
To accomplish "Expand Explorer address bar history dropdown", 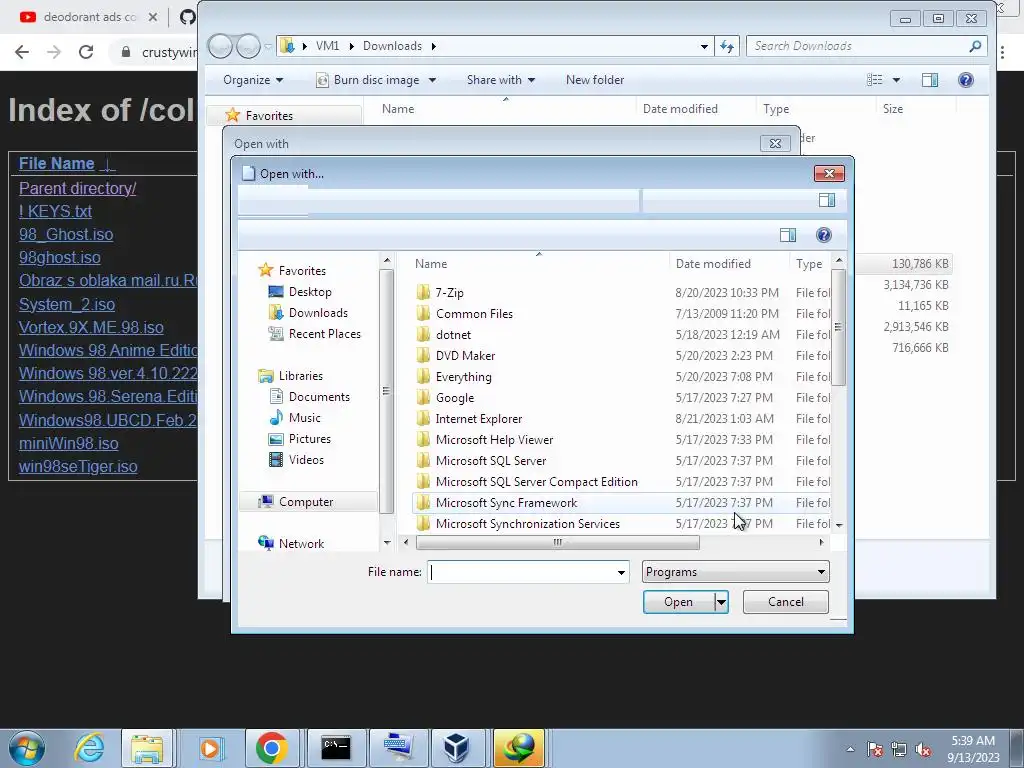I will [704, 46].
